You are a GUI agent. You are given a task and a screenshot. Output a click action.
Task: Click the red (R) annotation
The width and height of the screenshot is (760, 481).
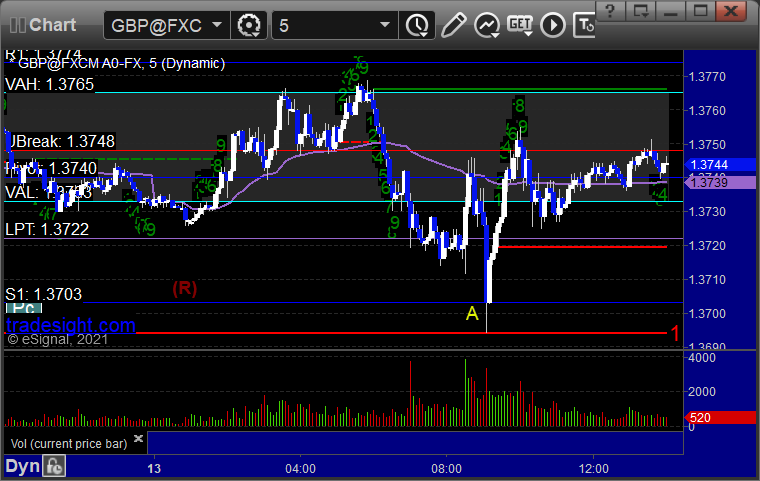pos(185,289)
